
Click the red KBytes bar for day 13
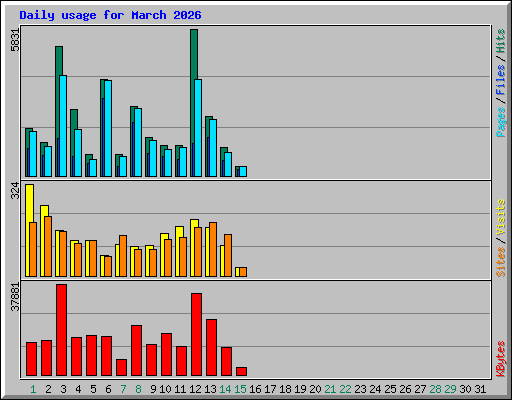click(x=211, y=348)
